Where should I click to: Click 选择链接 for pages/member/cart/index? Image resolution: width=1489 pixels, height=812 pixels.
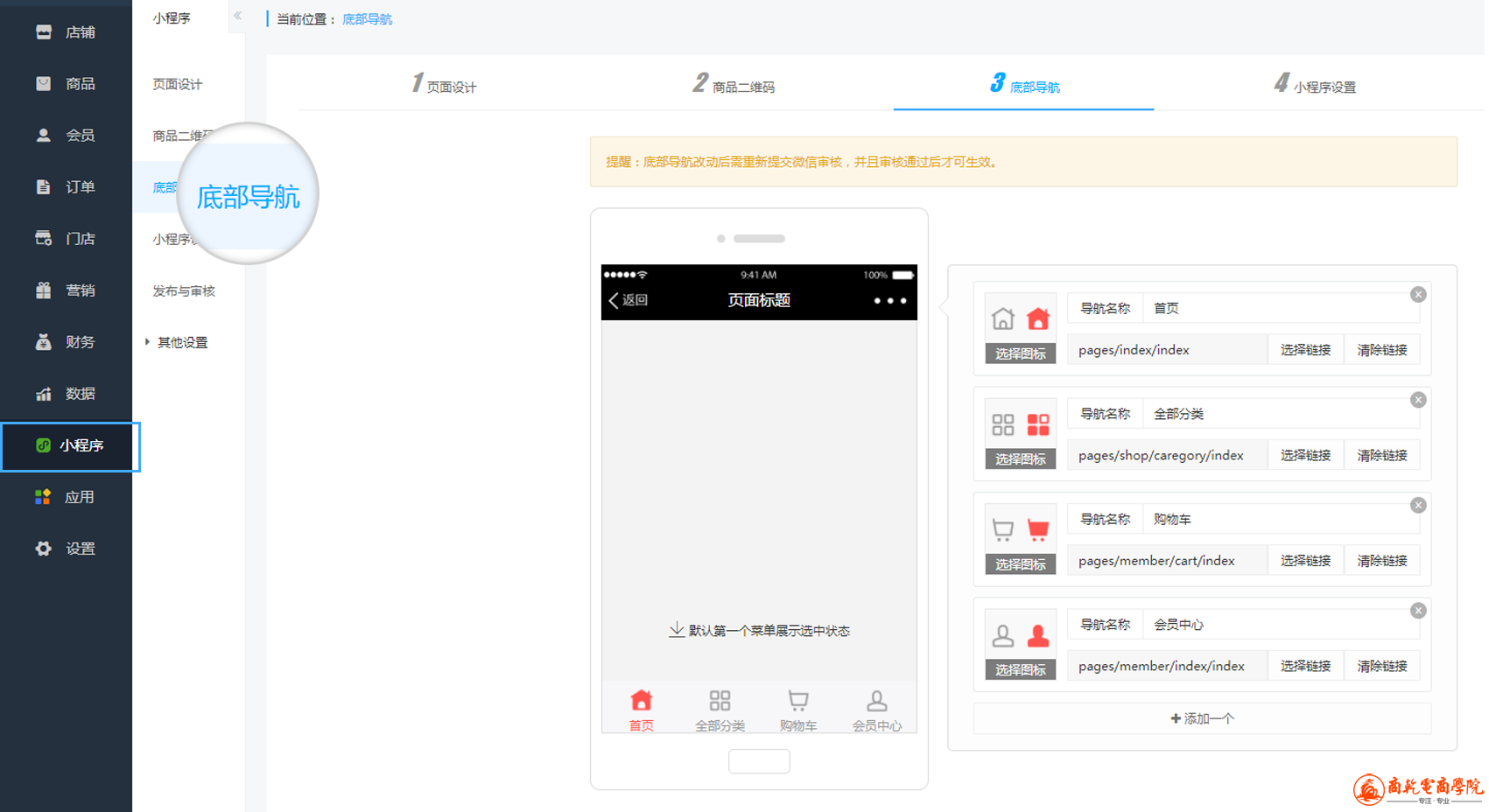(1305, 561)
